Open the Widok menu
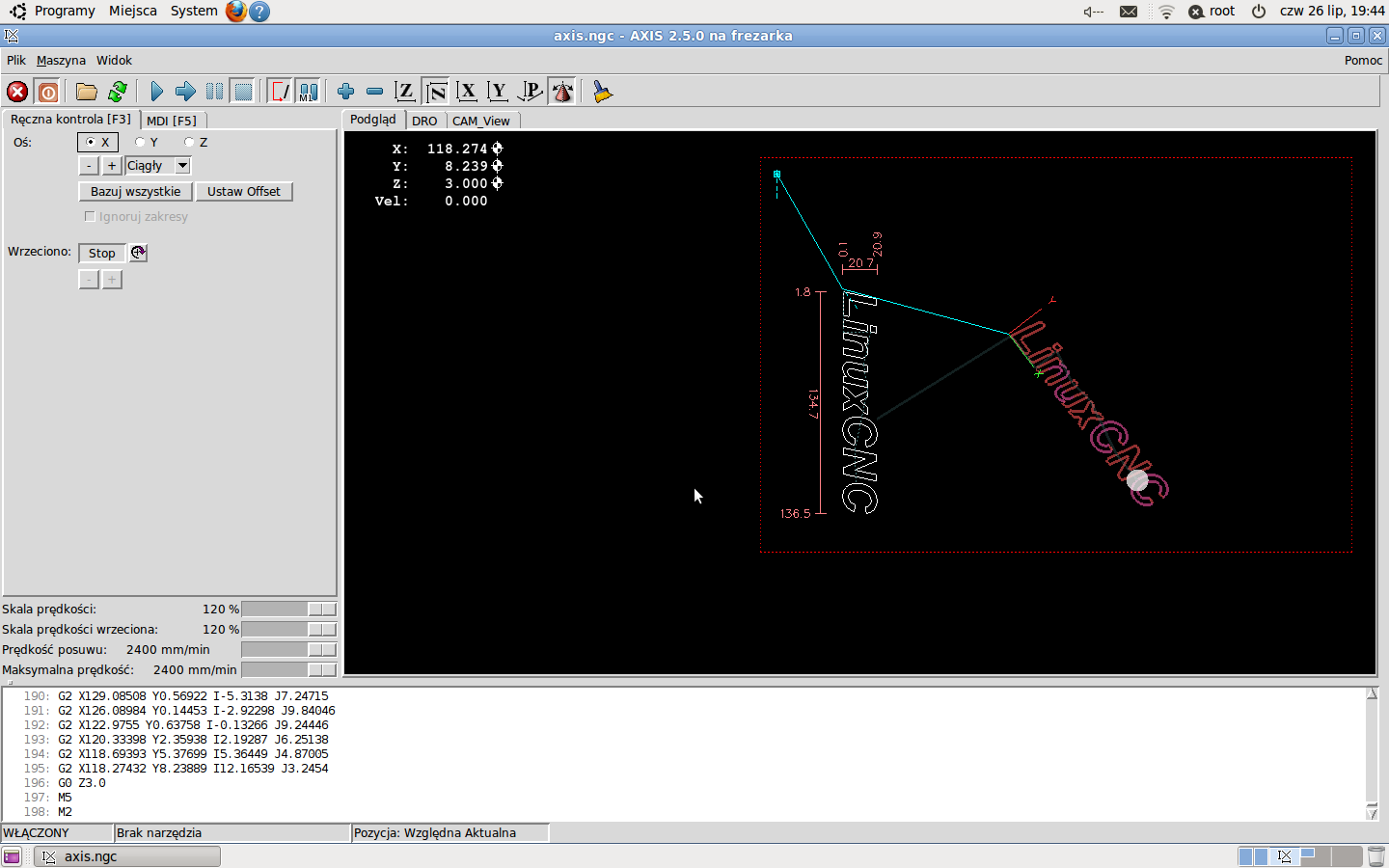The height and width of the screenshot is (868, 1389). point(114,60)
